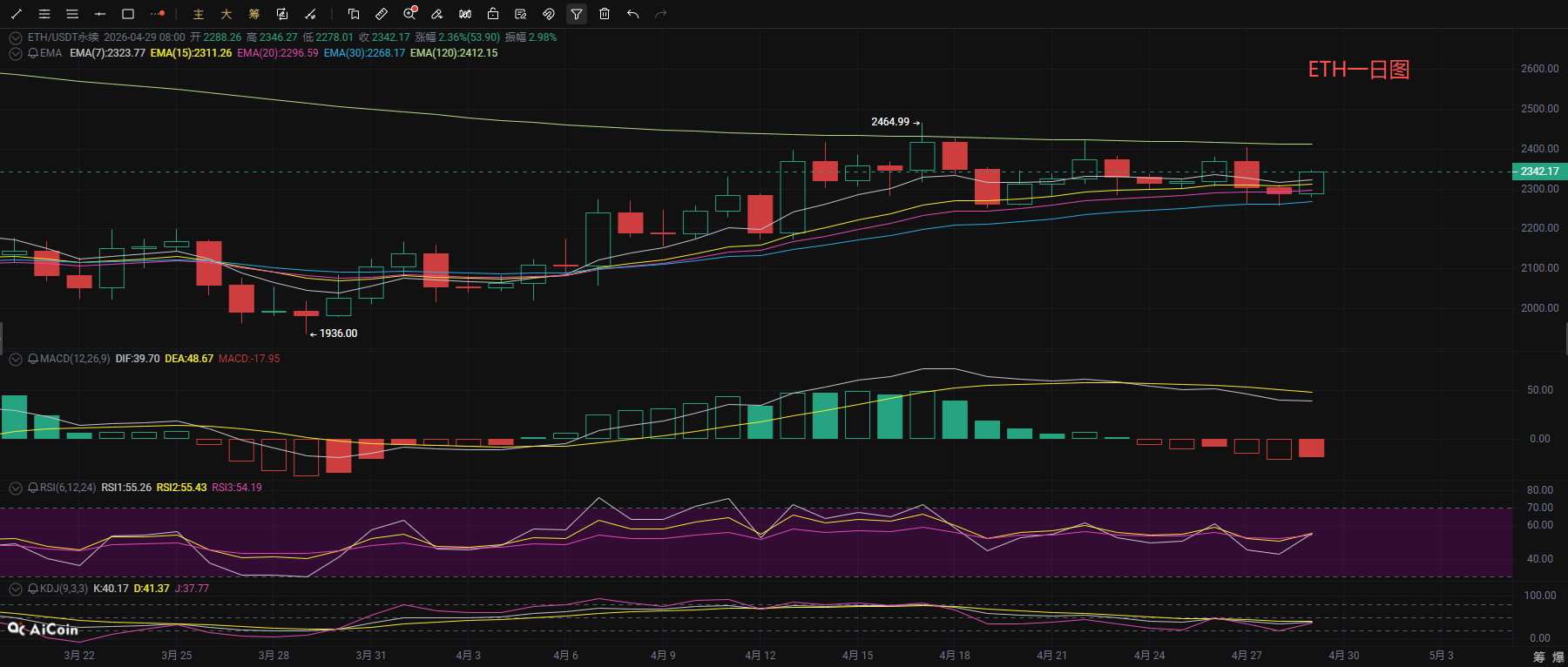1568x667 pixels.
Task: Collapse the MACD indicator panel
Action: pyautogui.click(x=16, y=359)
